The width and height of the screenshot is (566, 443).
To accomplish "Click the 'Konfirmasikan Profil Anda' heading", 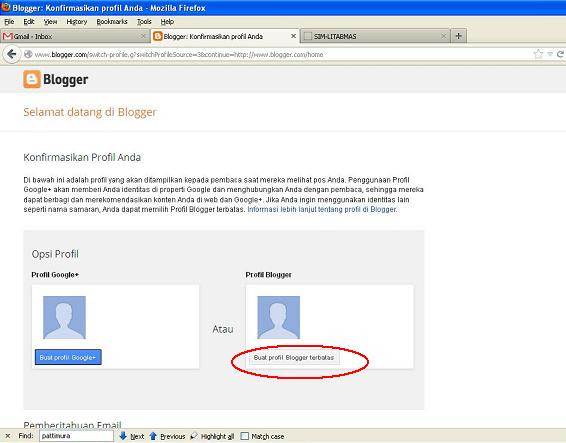I will (82, 157).
